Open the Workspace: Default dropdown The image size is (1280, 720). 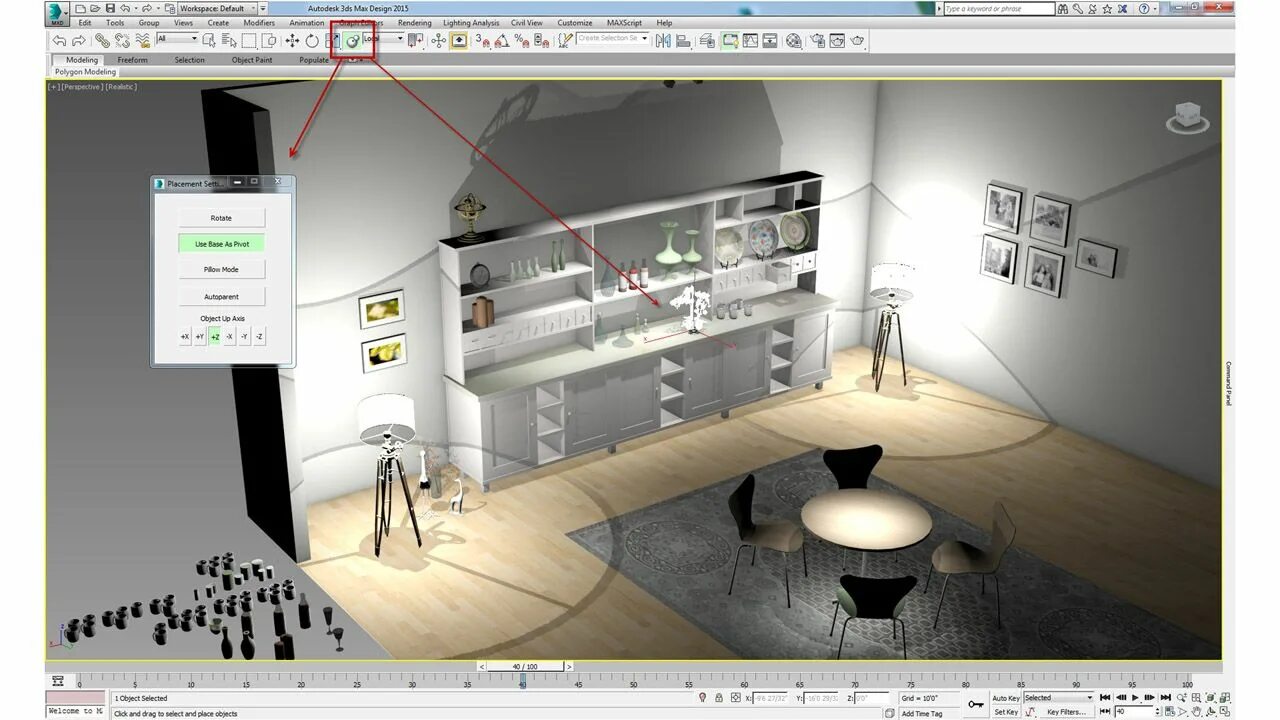[x=217, y=8]
